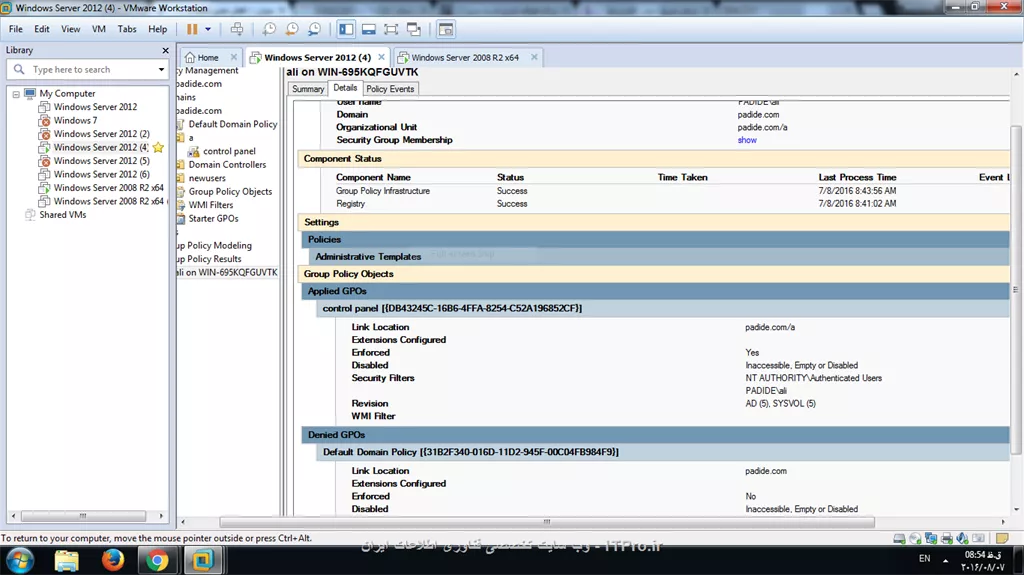Click the printer device status icon
Screen dimensions: 1024x575
pos(946,538)
